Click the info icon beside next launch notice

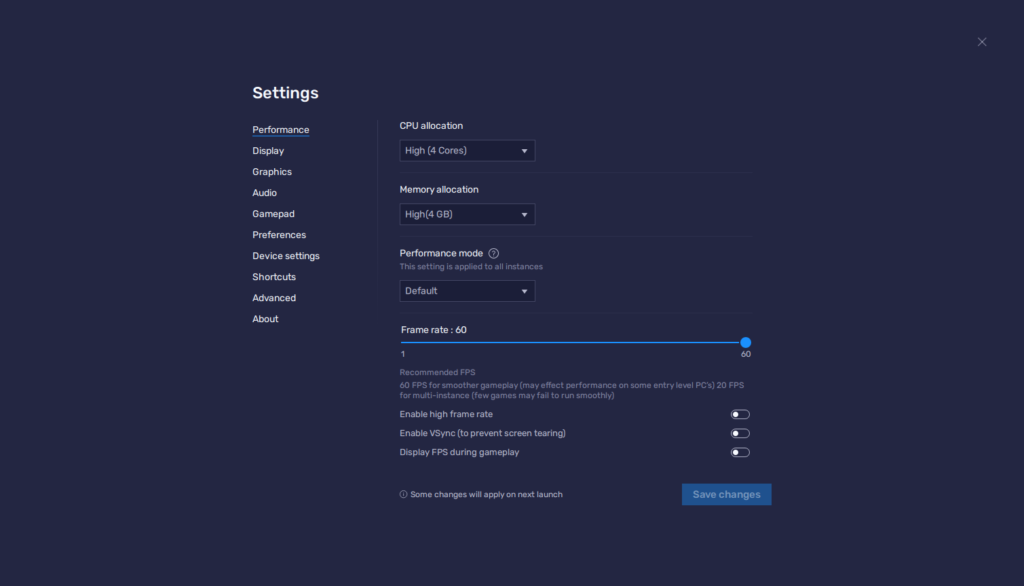[403, 494]
